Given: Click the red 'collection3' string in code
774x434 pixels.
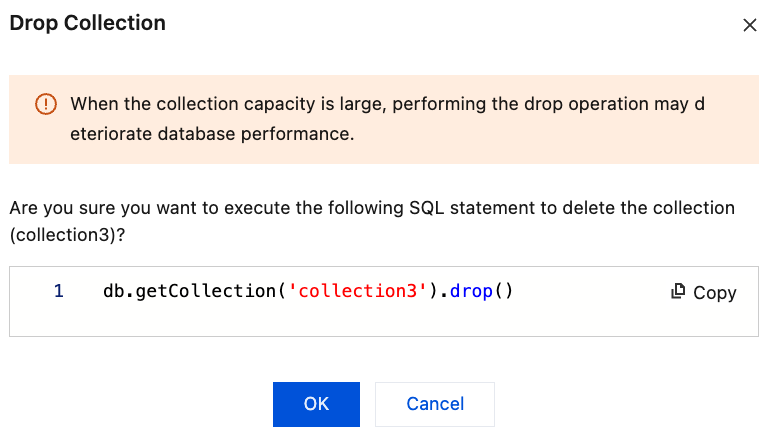Looking at the screenshot, I should point(358,291).
